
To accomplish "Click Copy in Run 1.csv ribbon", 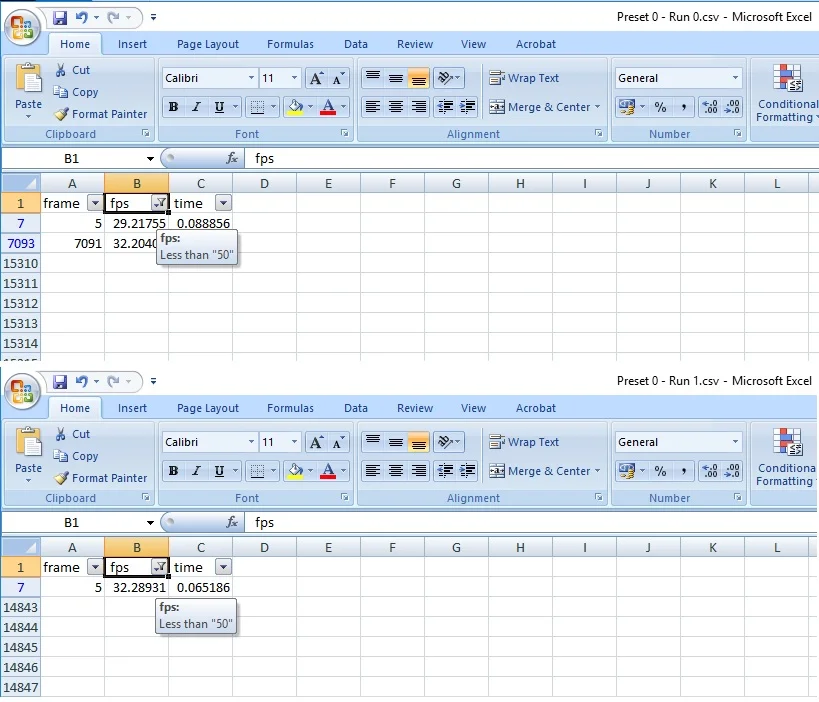I will (76, 456).
